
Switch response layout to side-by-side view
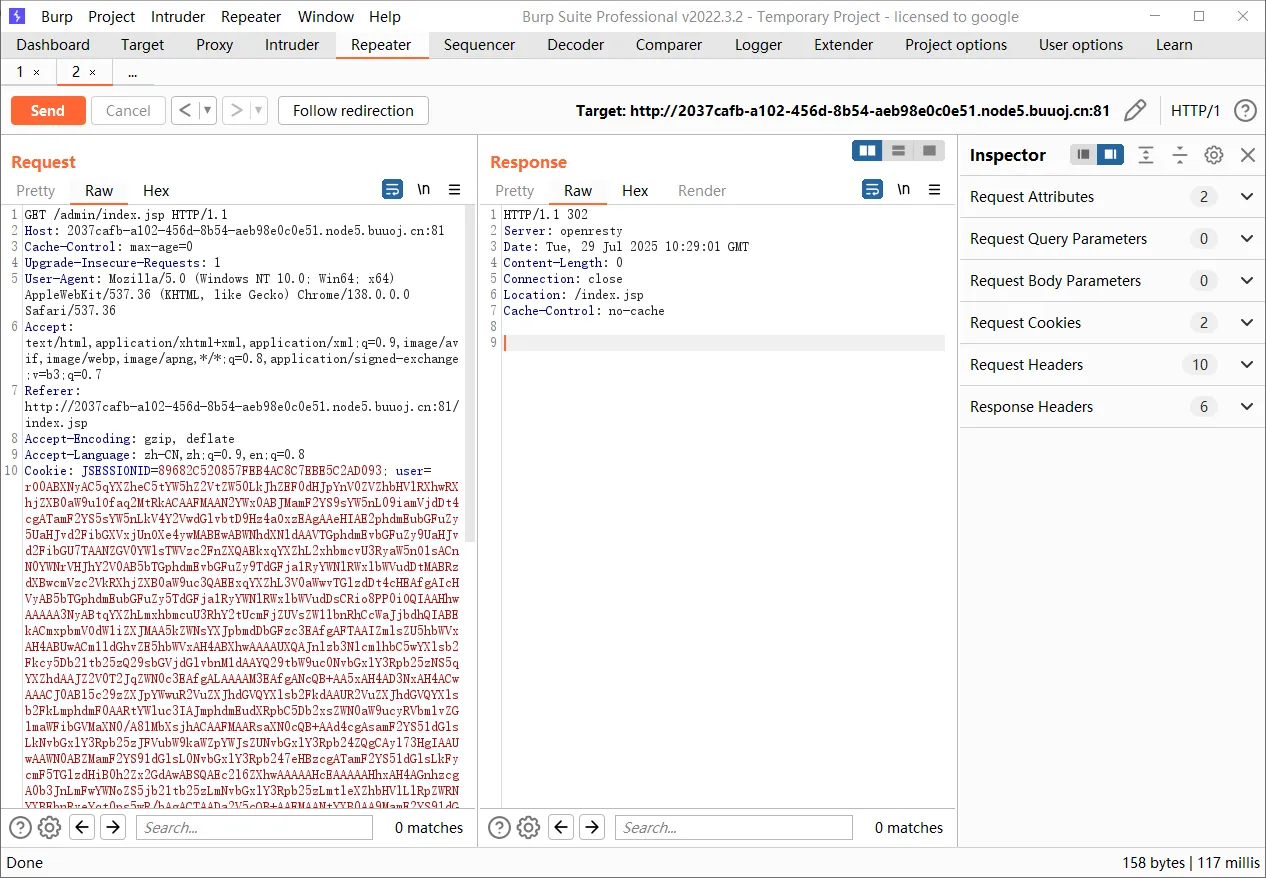click(867, 151)
